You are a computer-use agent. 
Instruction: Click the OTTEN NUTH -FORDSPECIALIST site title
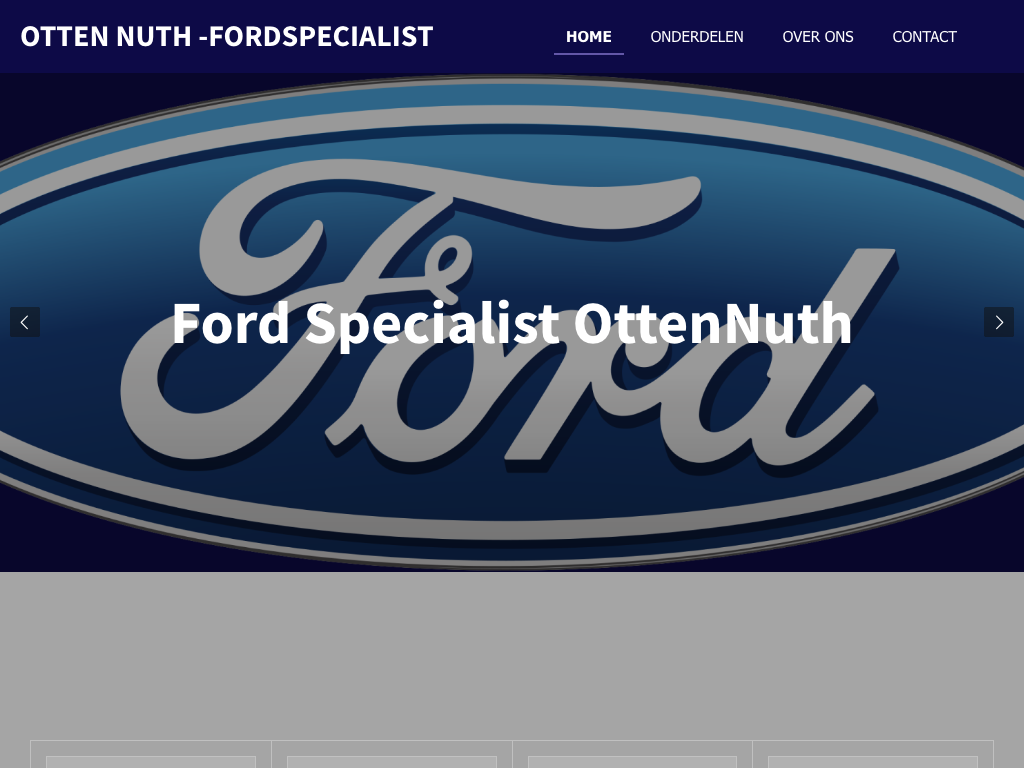(x=227, y=37)
